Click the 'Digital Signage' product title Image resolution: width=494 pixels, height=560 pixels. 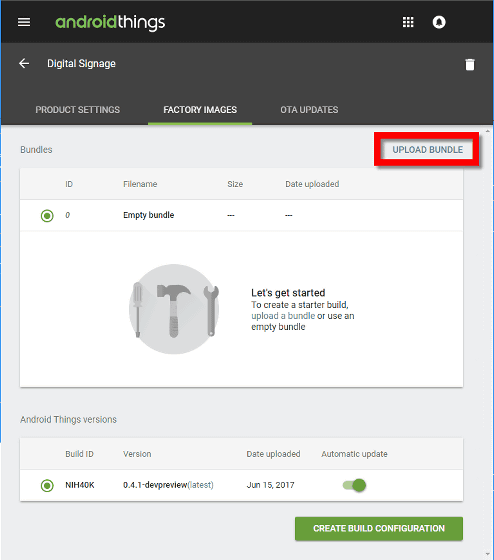tap(81, 64)
